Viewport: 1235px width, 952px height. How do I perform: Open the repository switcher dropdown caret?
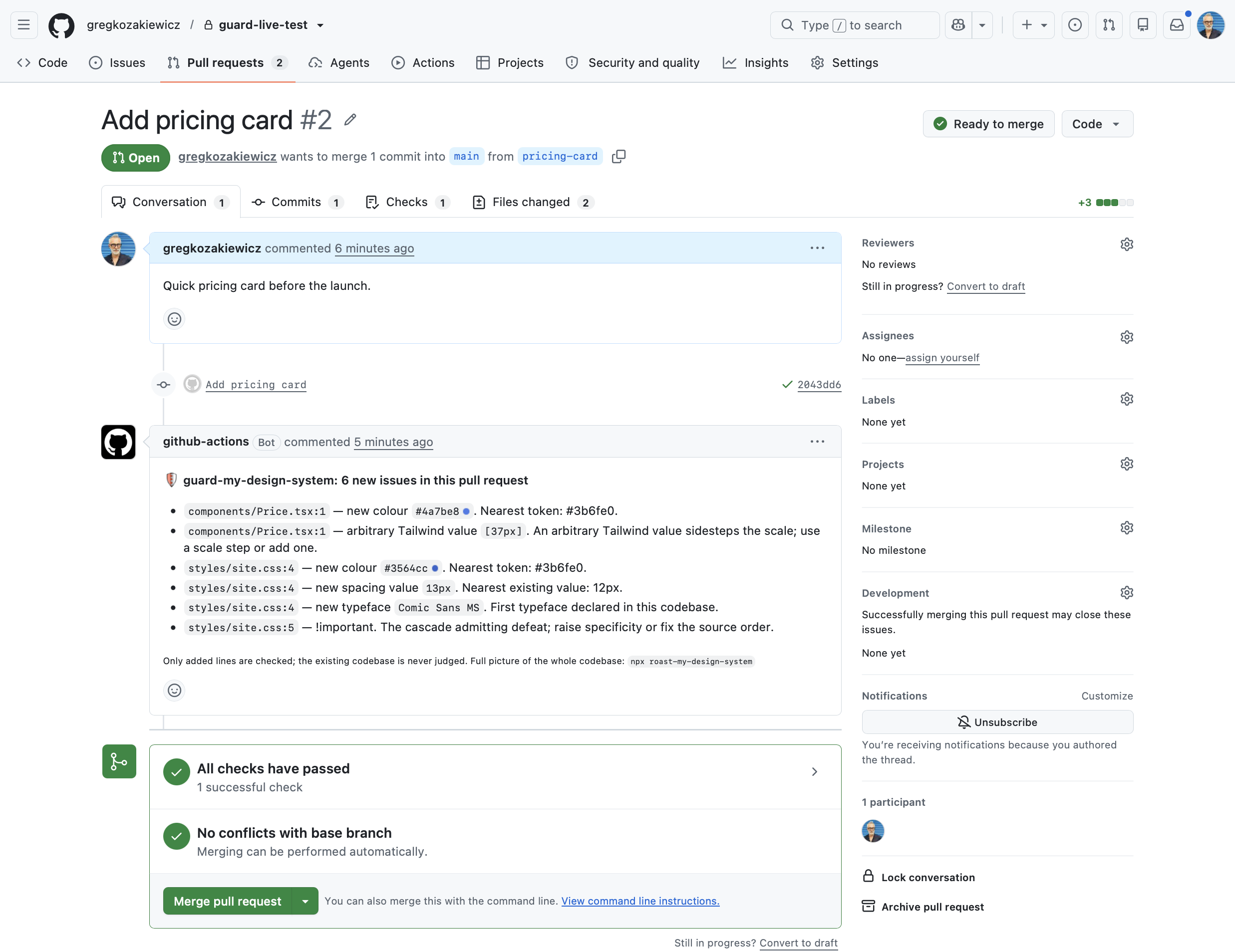pyautogui.click(x=320, y=25)
